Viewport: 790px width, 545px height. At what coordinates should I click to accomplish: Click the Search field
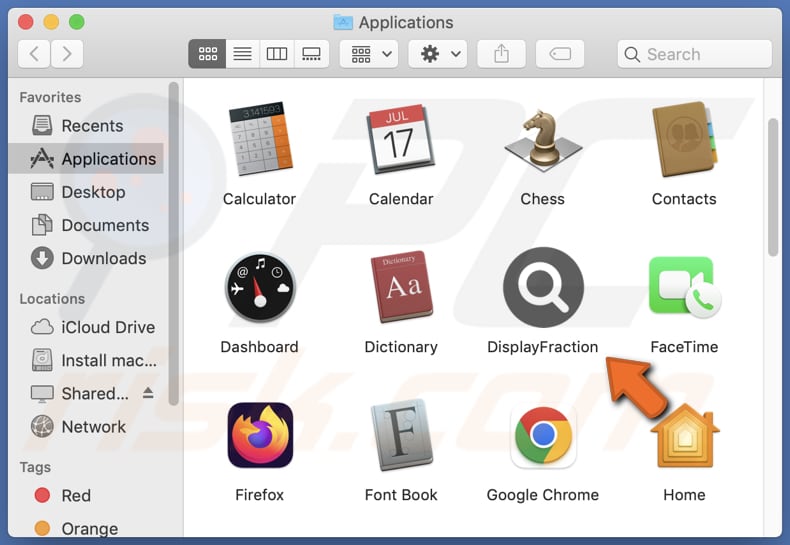click(695, 54)
